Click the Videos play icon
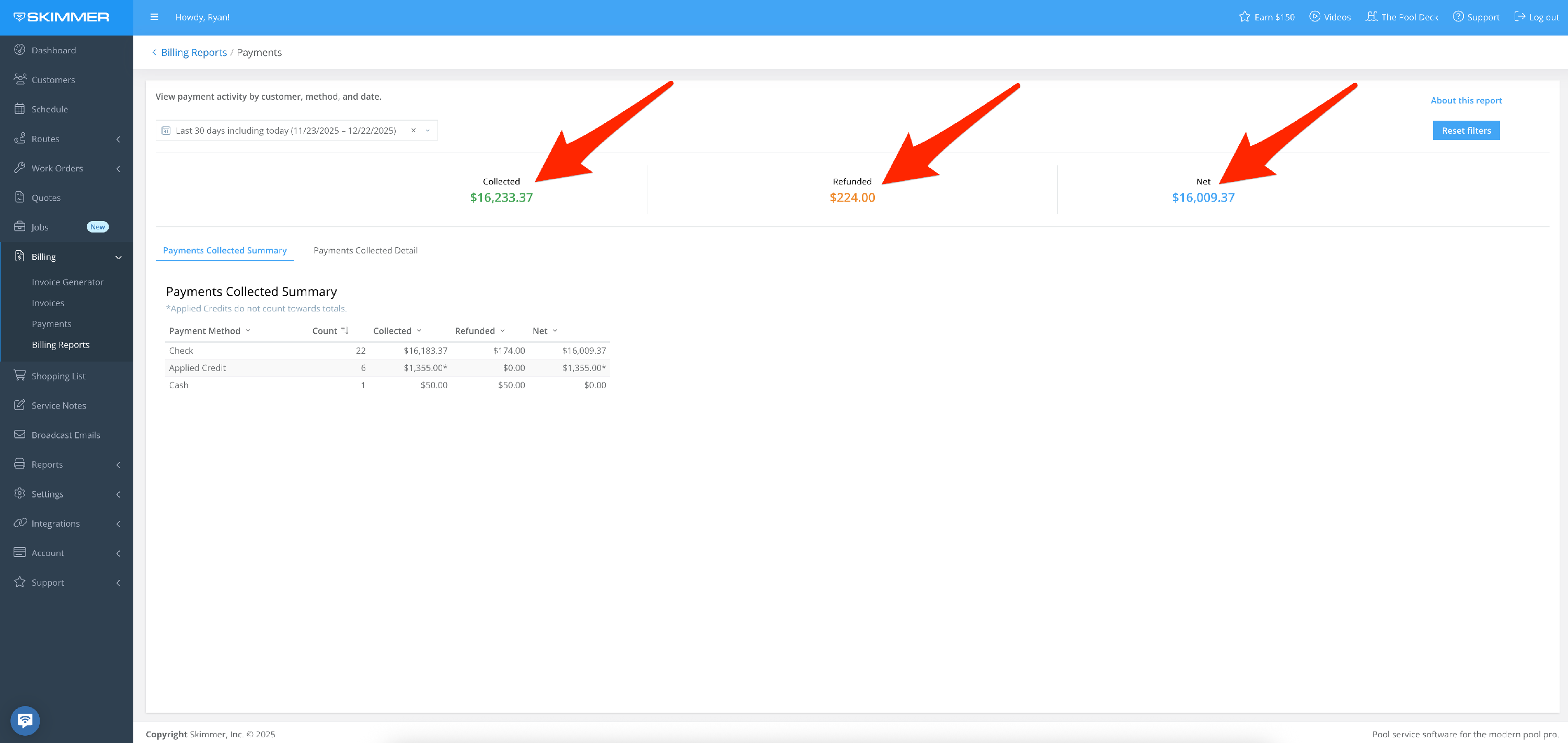Image resolution: width=1568 pixels, height=743 pixels. tap(1314, 17)
